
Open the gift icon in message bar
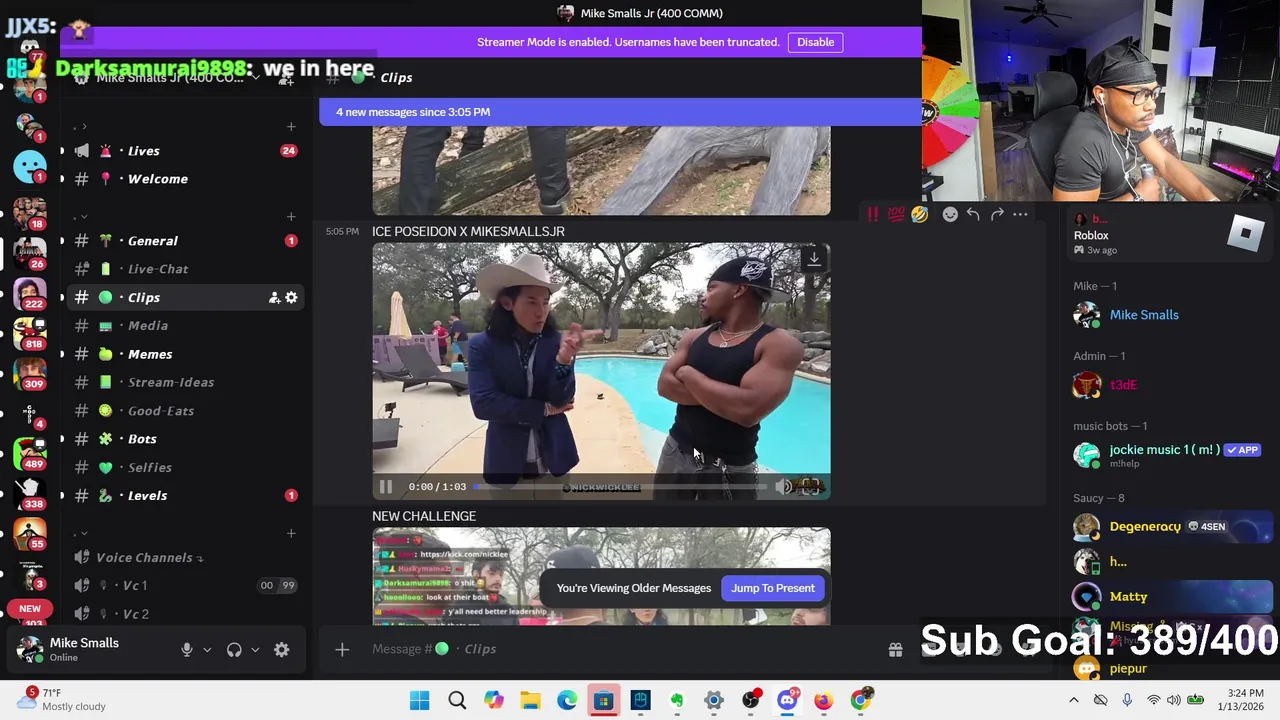coord(895,650)
